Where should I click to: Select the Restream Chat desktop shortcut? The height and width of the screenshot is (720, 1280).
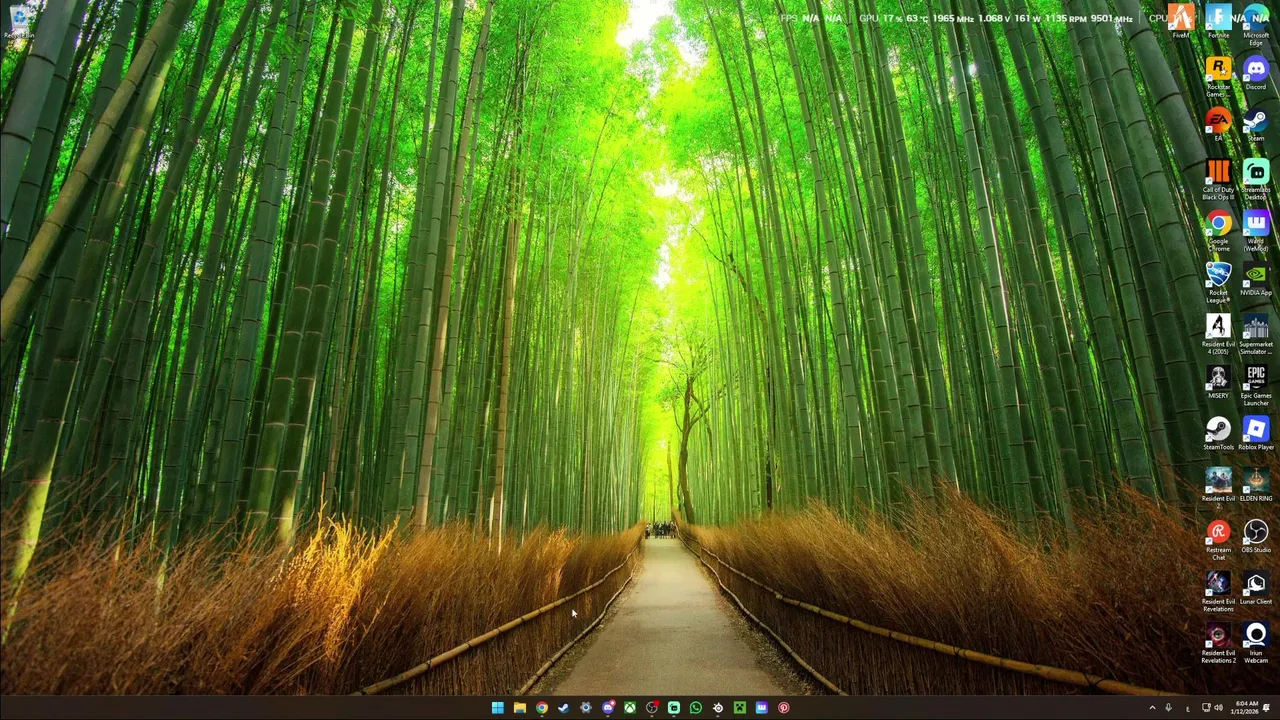tap(1218, 541)
